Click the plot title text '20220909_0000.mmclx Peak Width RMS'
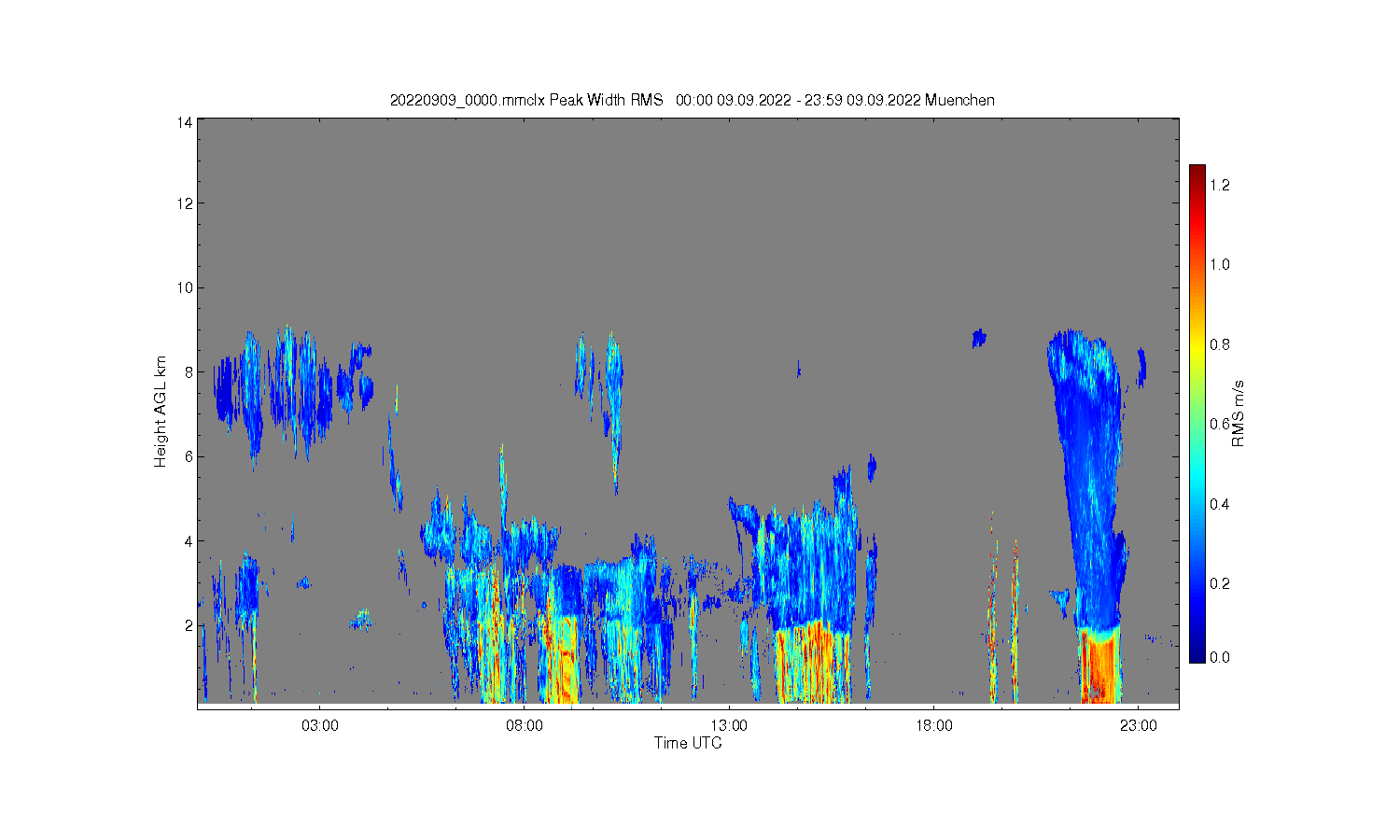Image resolution: width=1400 pixels, height=840 pixels. coord(526,100)
